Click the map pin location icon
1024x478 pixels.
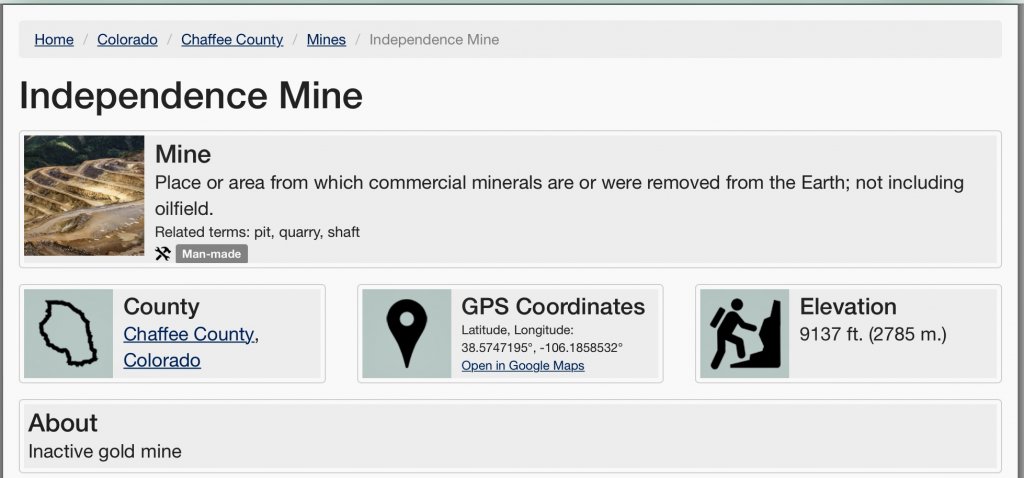[407, 333]
